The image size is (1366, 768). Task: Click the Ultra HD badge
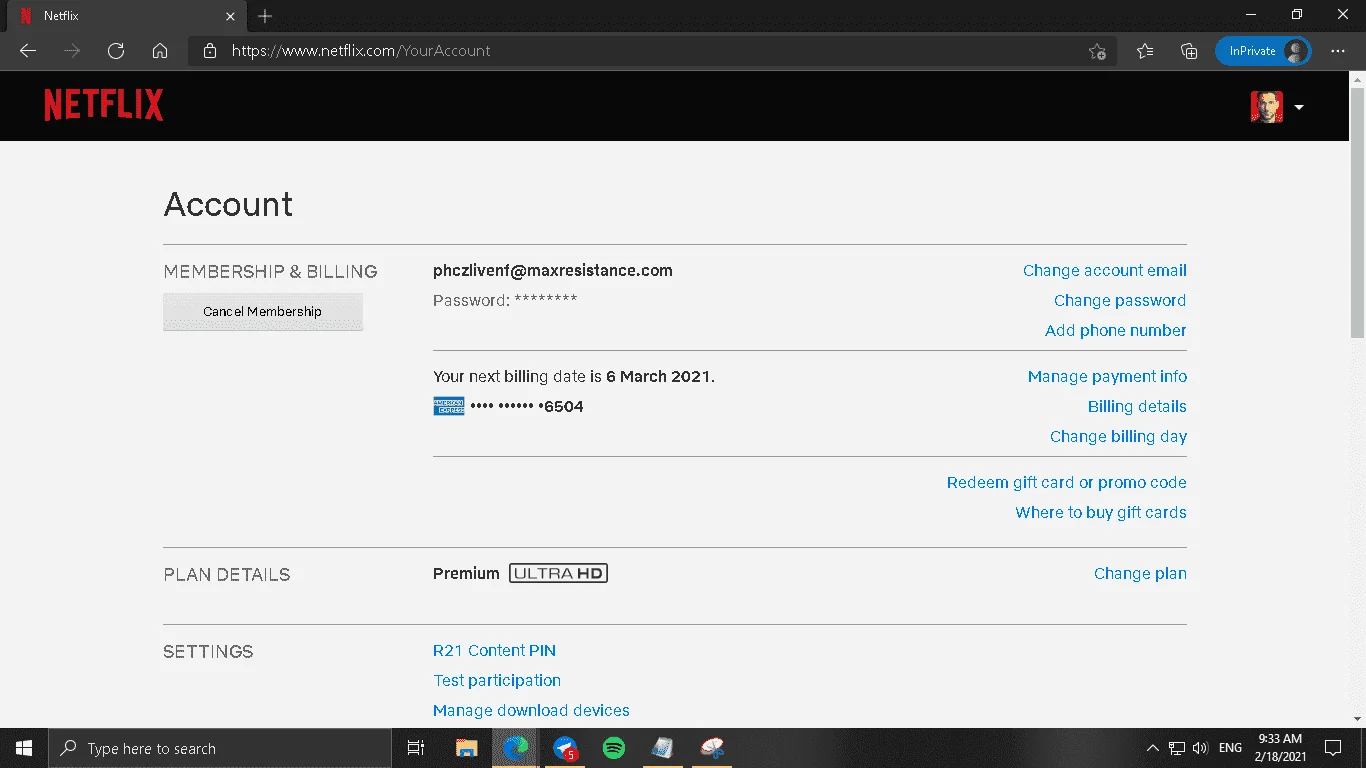point(558,573)
